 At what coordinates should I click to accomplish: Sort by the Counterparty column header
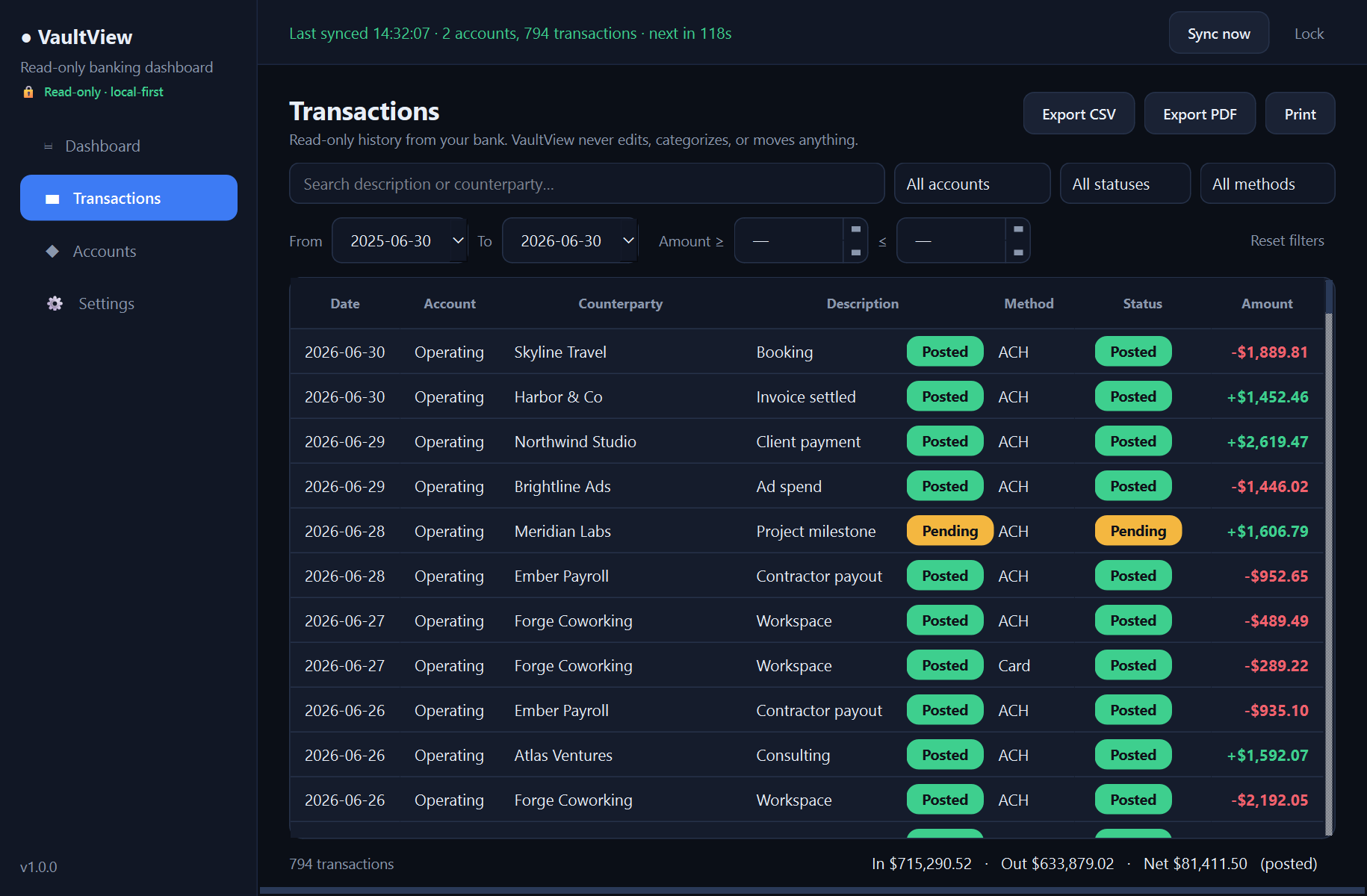[x=620, y=303]
